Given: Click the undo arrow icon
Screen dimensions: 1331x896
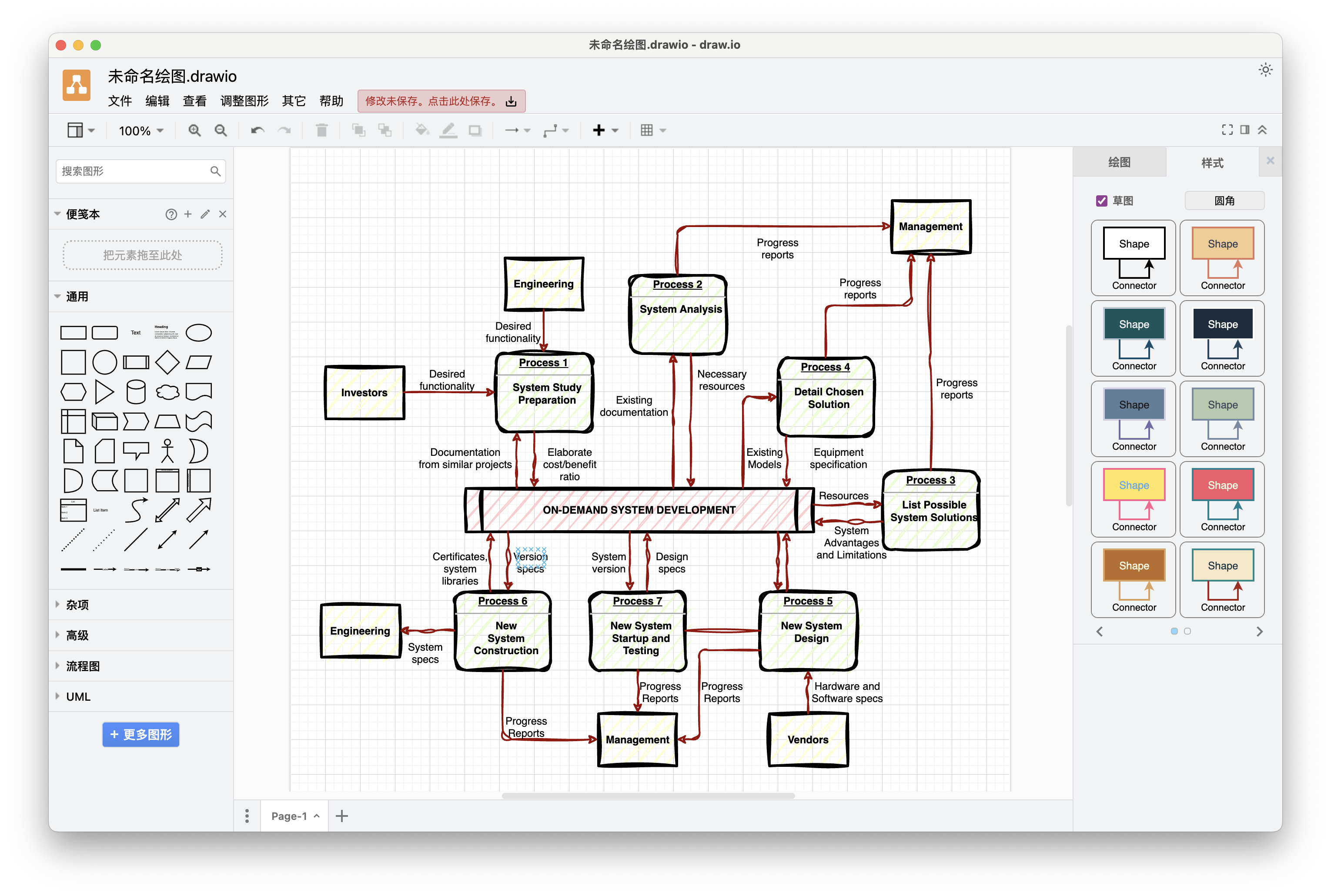Looking at the screenshot, I should (x=257, y=130).
